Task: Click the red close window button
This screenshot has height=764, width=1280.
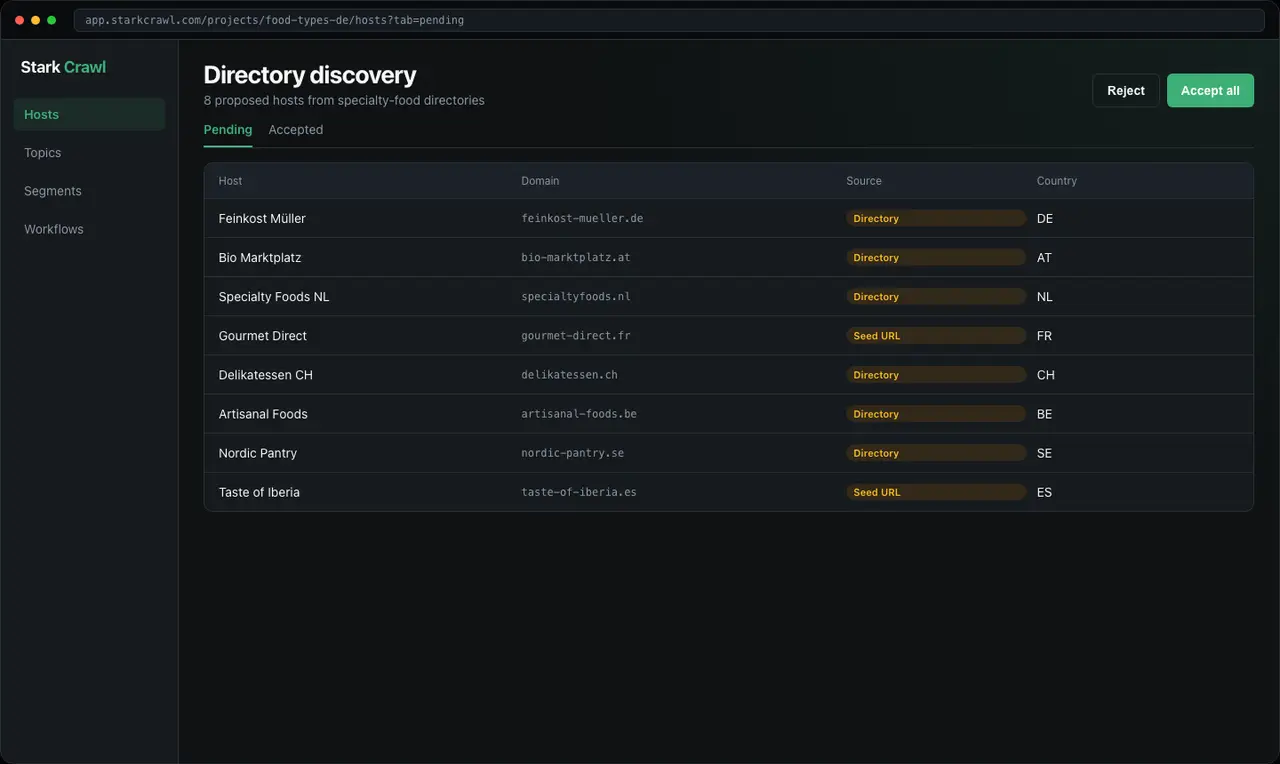Action: (x=19, y=20)
